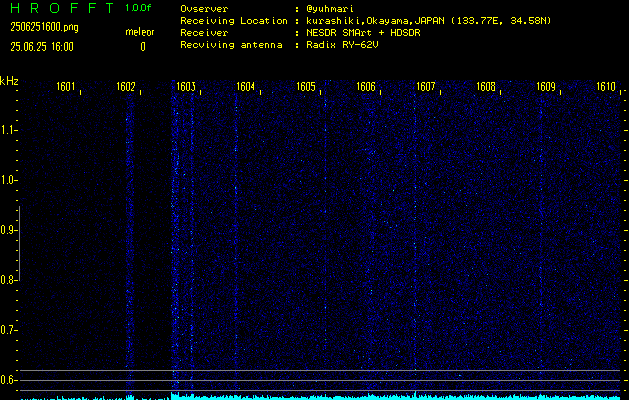Click the kHz axis unit label
This screenshot has width=629, height=400.
tap(9, 81)
